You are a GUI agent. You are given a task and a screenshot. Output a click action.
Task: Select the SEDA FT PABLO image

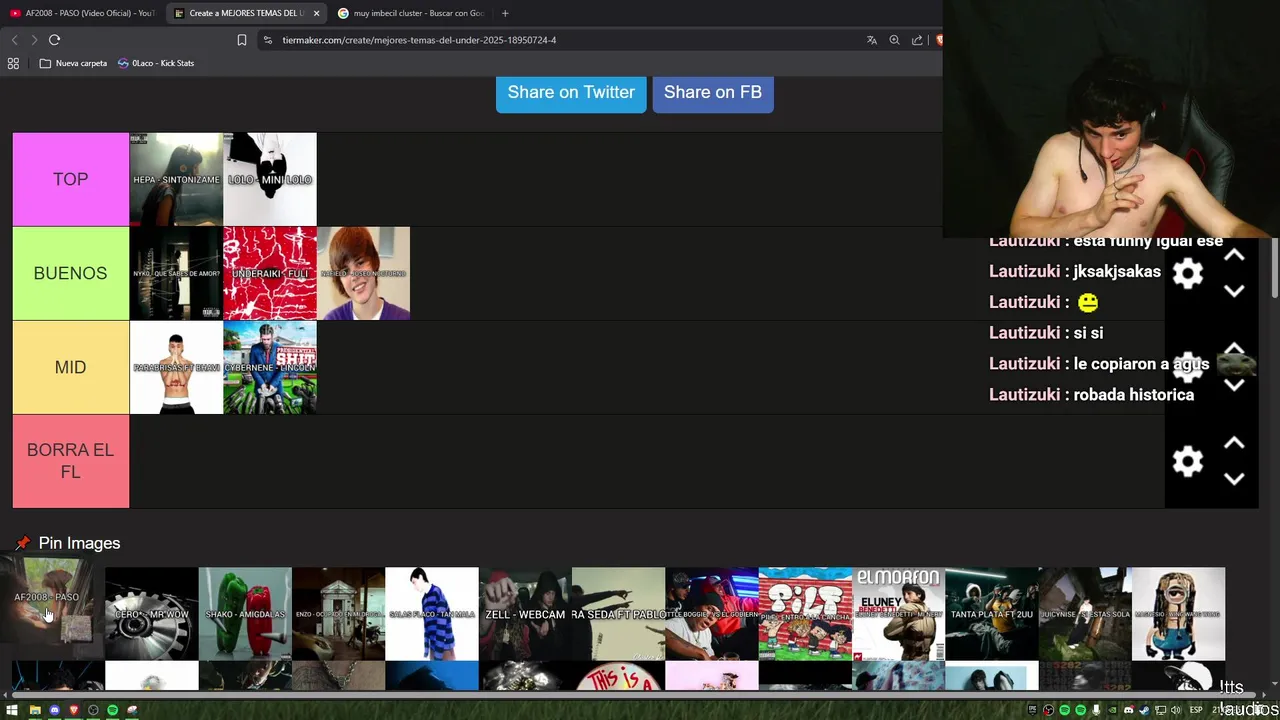tap(618, 614)
